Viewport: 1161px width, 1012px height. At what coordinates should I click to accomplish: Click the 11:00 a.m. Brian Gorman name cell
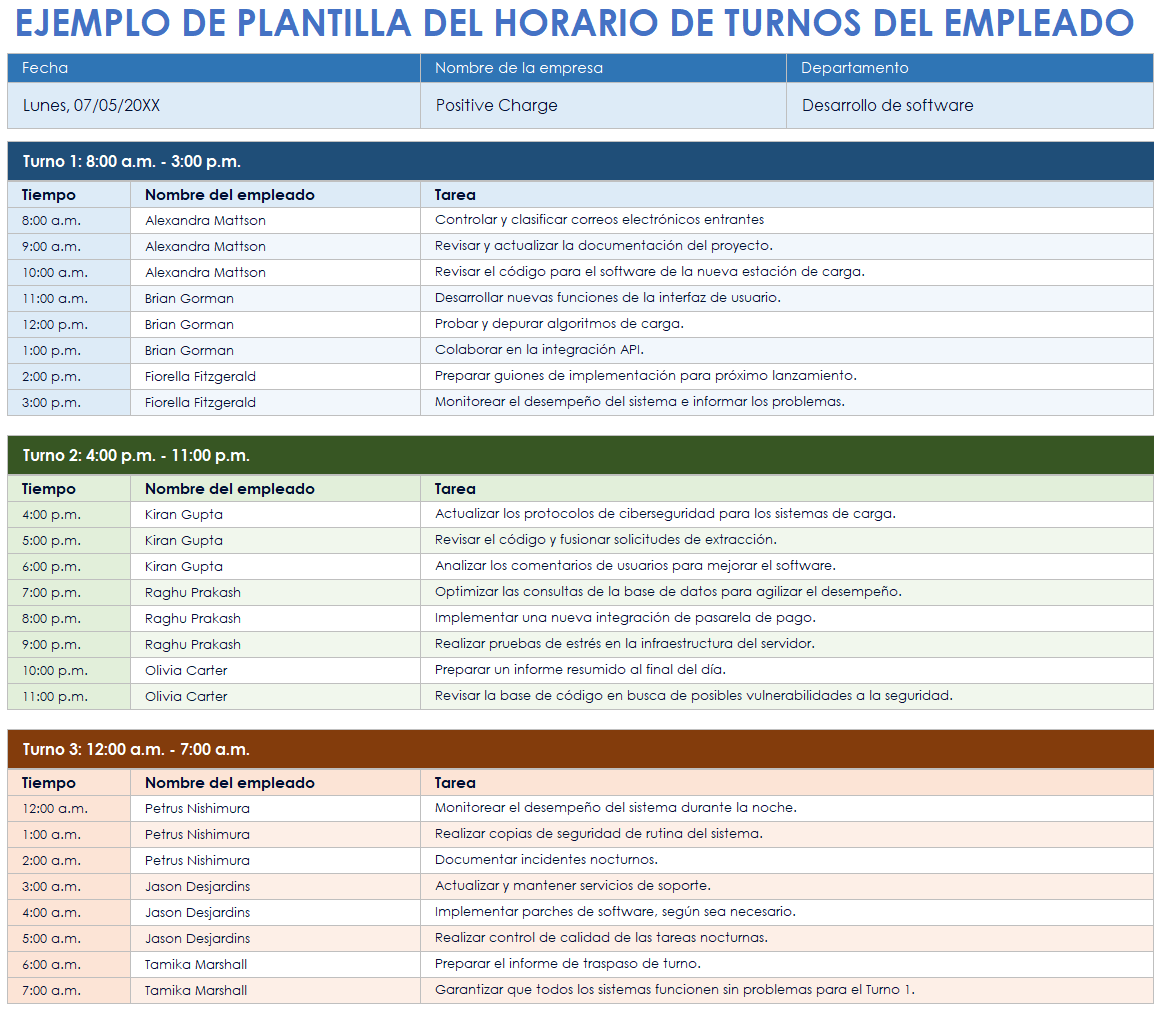click(x=189, y=298)
